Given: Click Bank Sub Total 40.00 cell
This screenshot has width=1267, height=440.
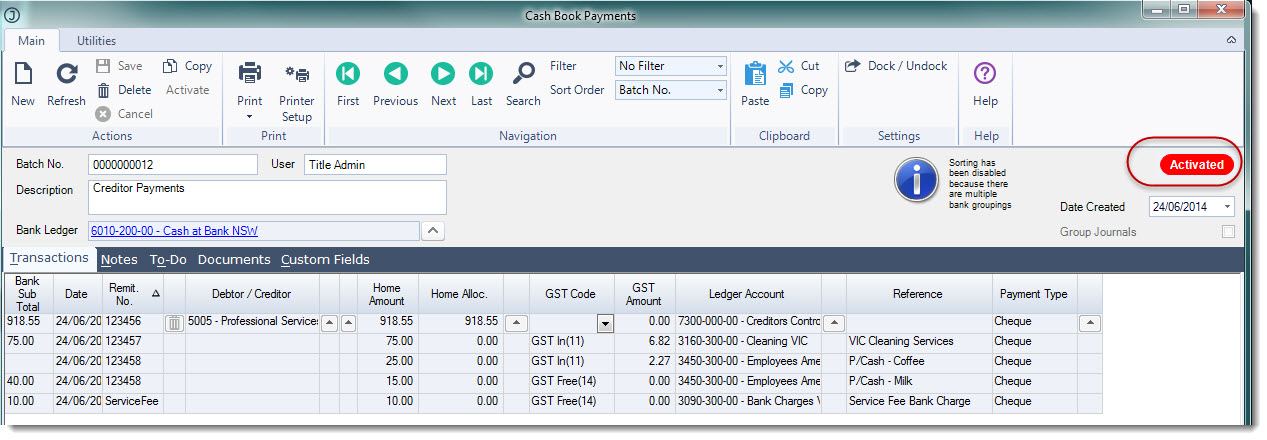Looking at the screenshot, I should pos(27,381).
